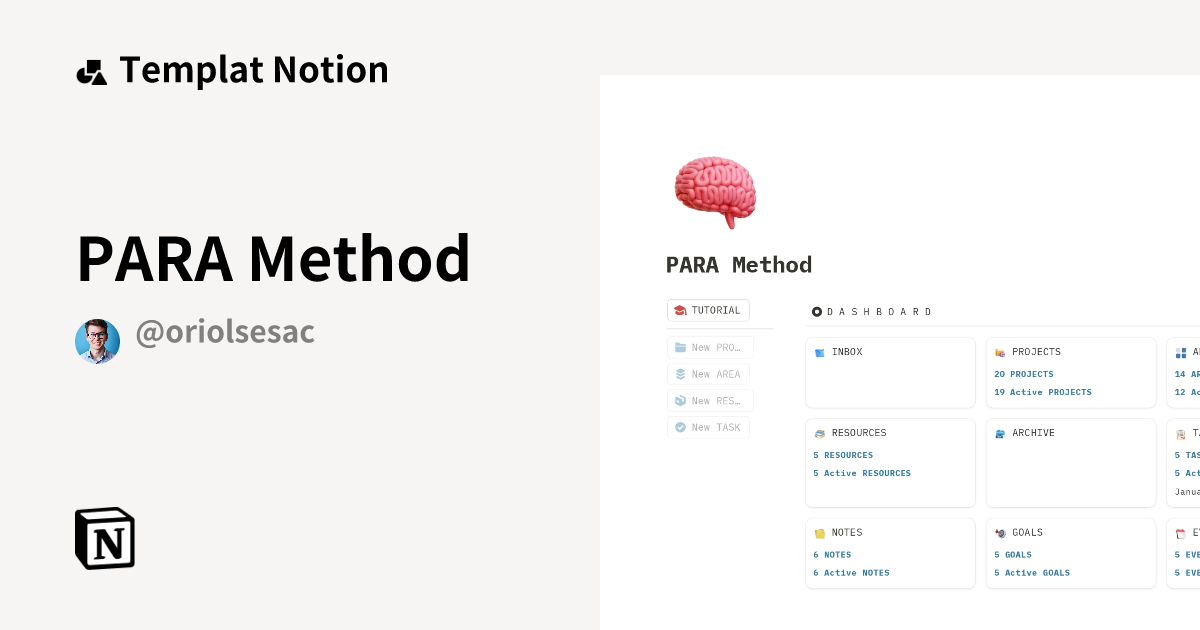Click the New AREA sidebar button
This screenshot has height=630, width=1200.
708,374
